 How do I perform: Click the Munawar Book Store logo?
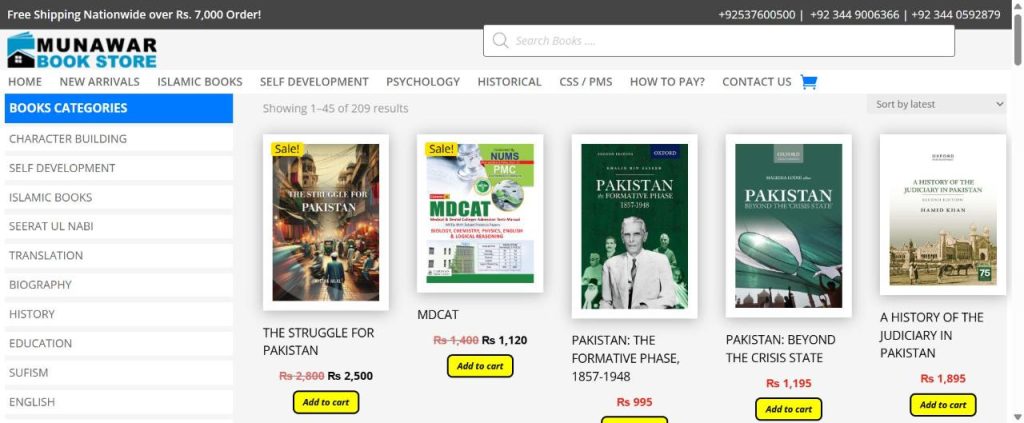pyautogui.click(x=82, y=51)
